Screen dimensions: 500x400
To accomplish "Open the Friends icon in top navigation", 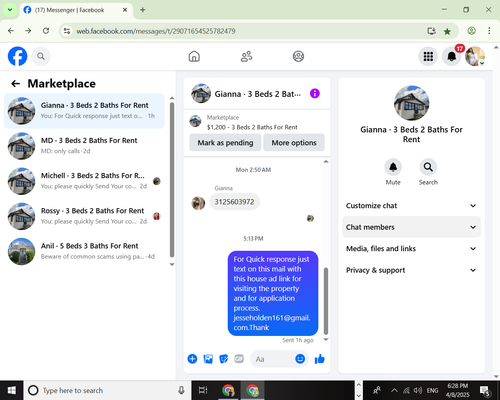I will (246, 56).
